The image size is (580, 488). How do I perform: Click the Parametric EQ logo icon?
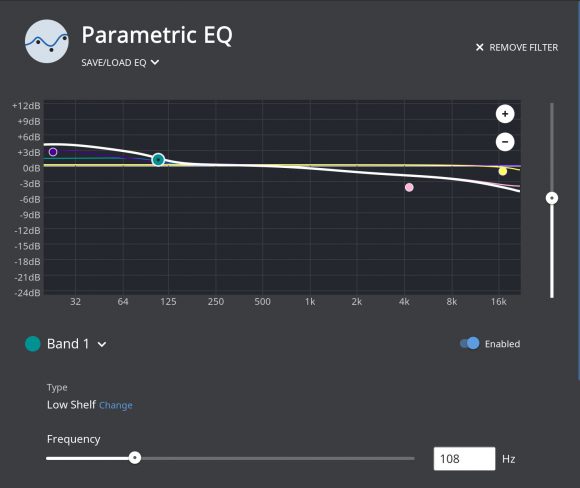47,41
